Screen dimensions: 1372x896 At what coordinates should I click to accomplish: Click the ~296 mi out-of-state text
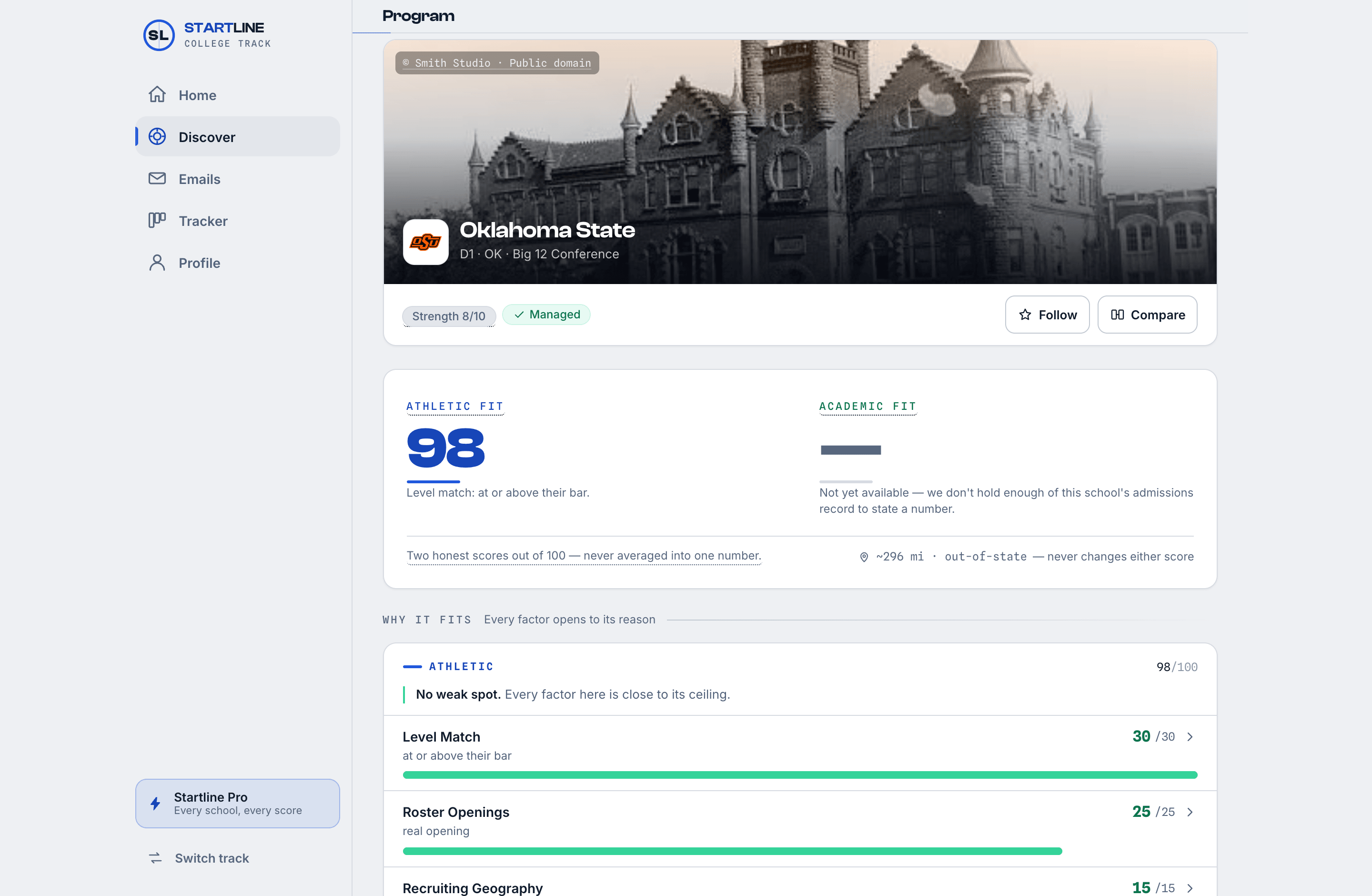[951, 556]
